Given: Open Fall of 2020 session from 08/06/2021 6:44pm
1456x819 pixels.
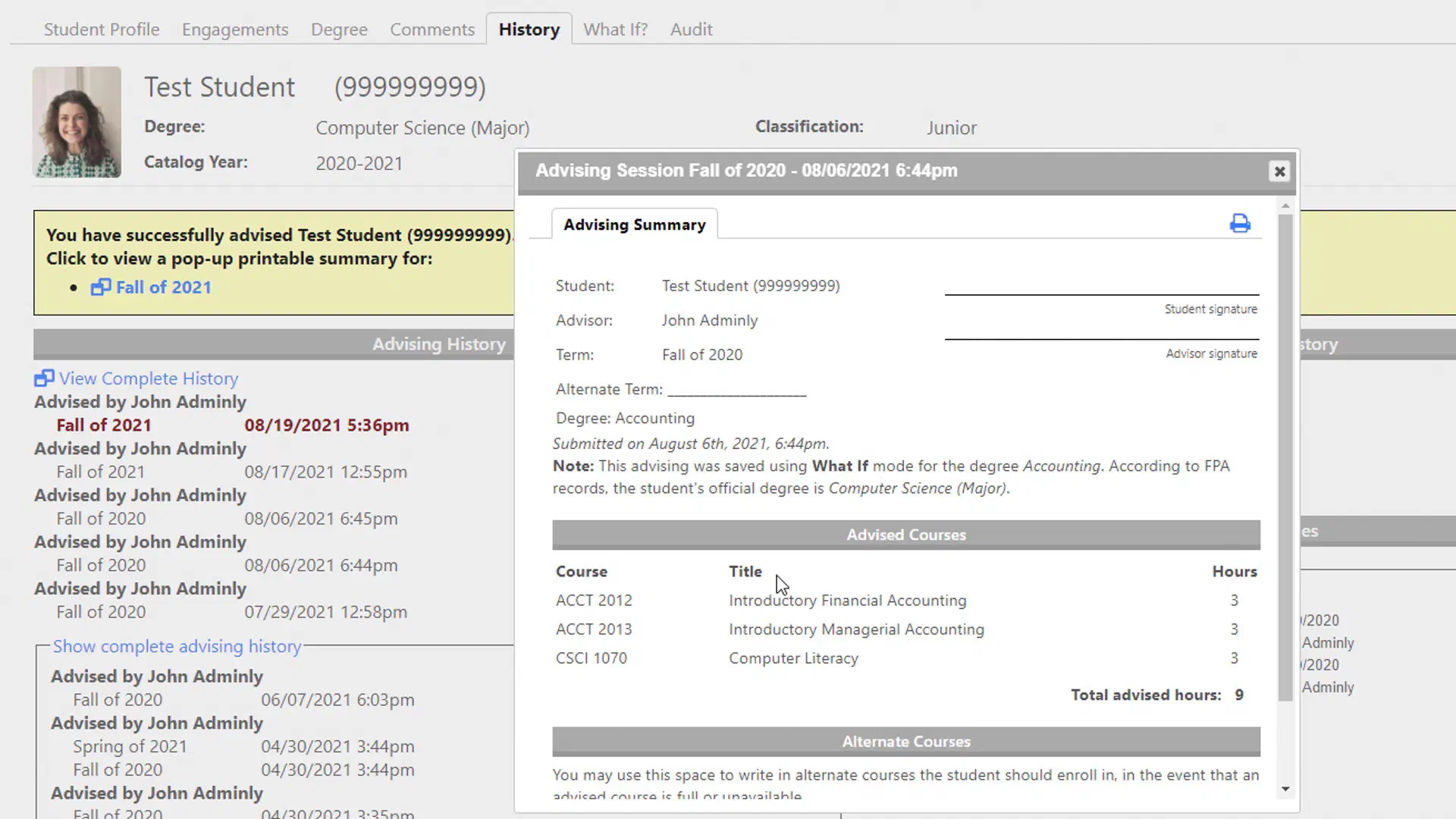Looking at the screenshot, I should pos(227,566).
